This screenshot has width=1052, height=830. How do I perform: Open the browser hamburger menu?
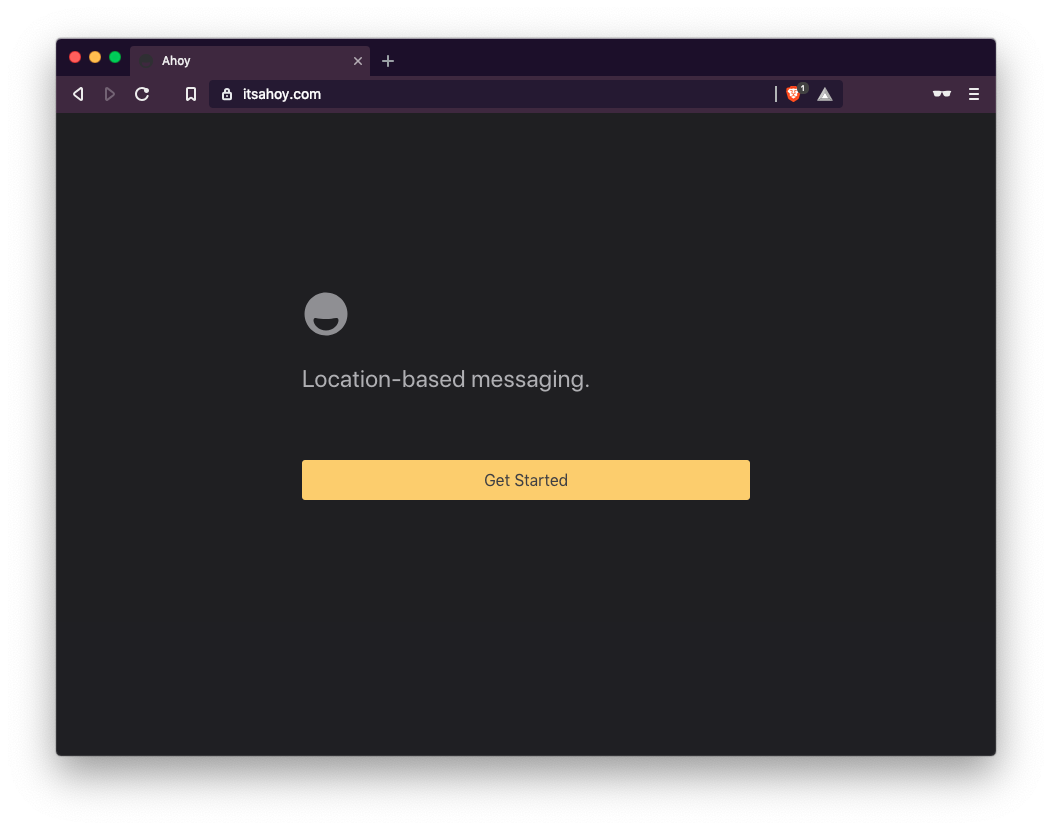[x=974, y=94]
